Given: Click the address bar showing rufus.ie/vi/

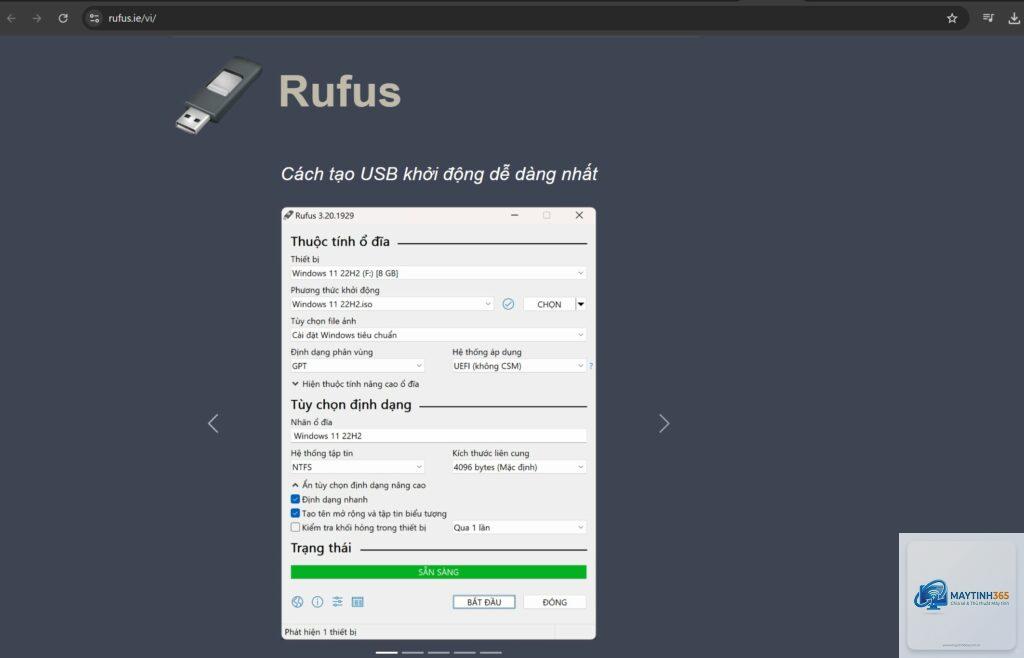Looking at the screenshot, I should coord(522,18).
